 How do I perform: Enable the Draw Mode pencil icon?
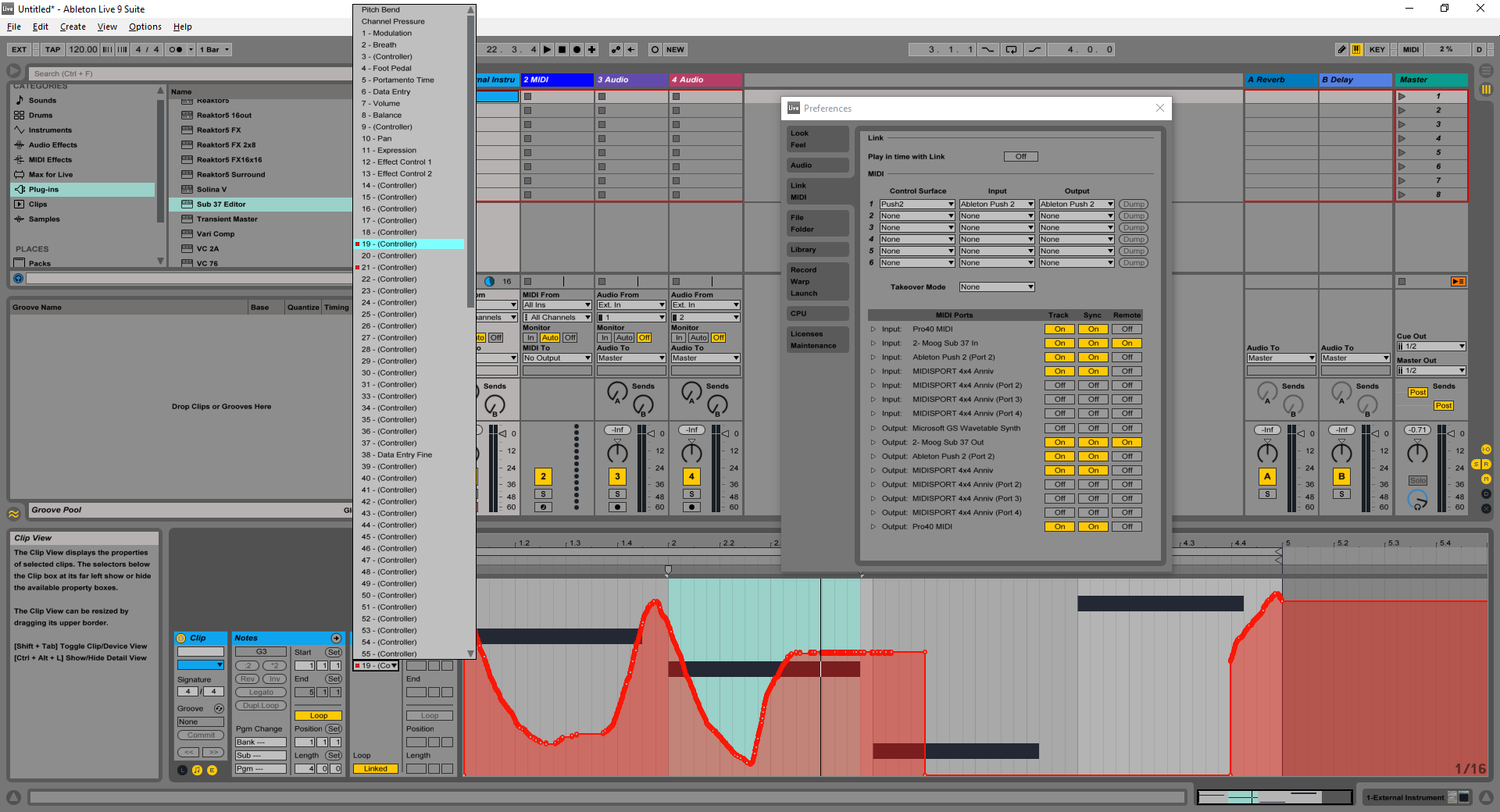click(x=1341, y=49)
